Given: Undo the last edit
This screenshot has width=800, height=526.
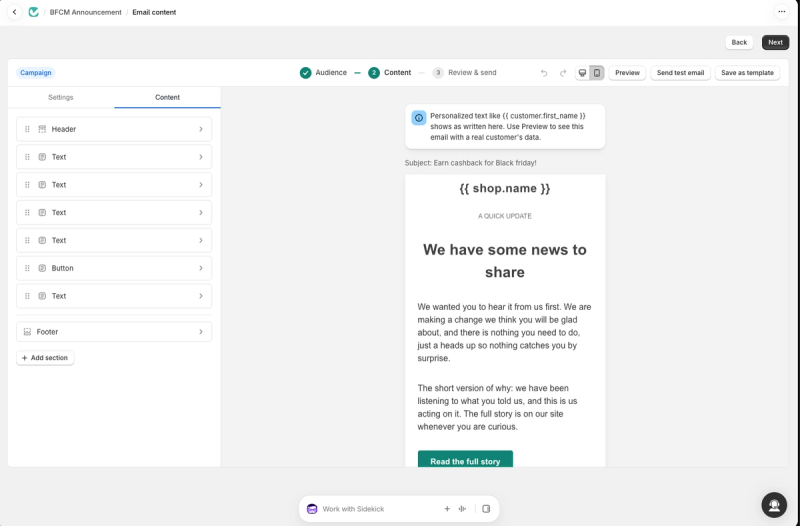Looking at the screenshot, I should point(544,73).
